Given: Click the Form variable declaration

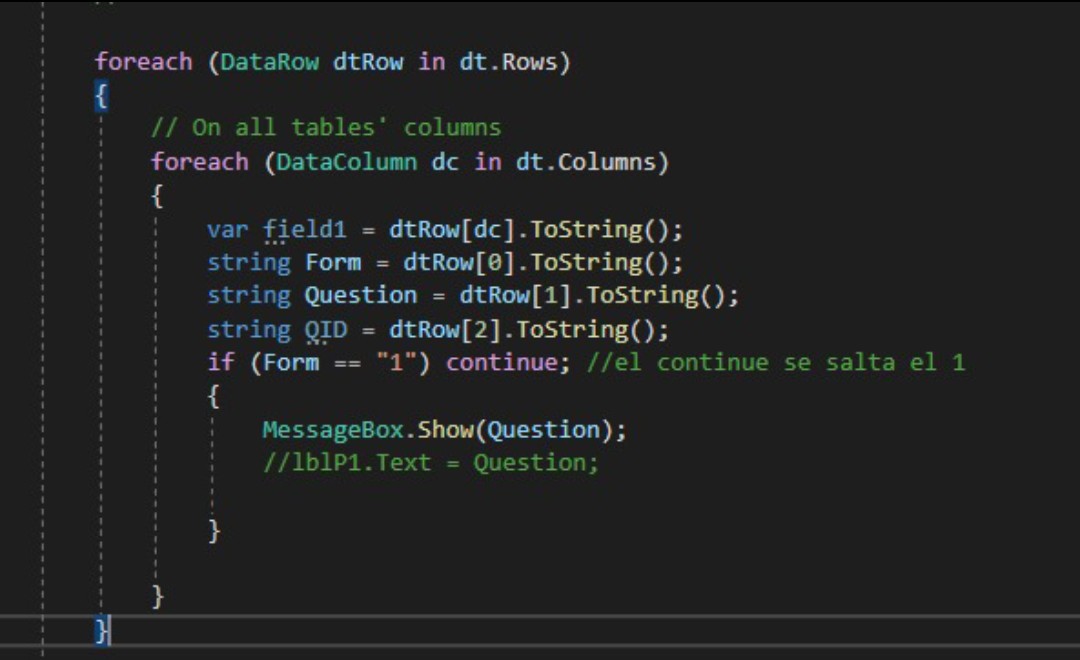Looking at the screenshot, I should (335, 262).
